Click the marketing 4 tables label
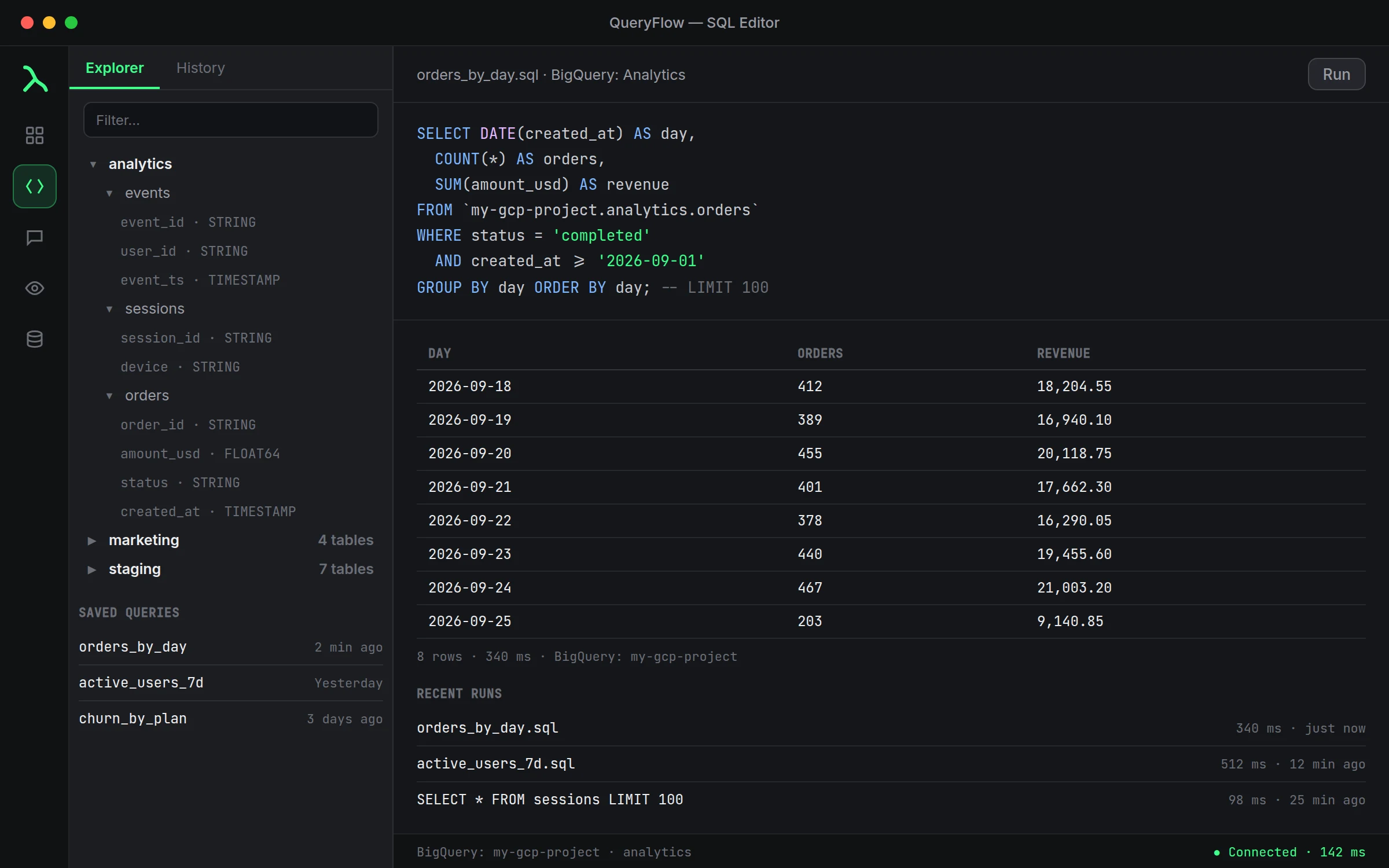1389x868 pixels. [346, 540]
